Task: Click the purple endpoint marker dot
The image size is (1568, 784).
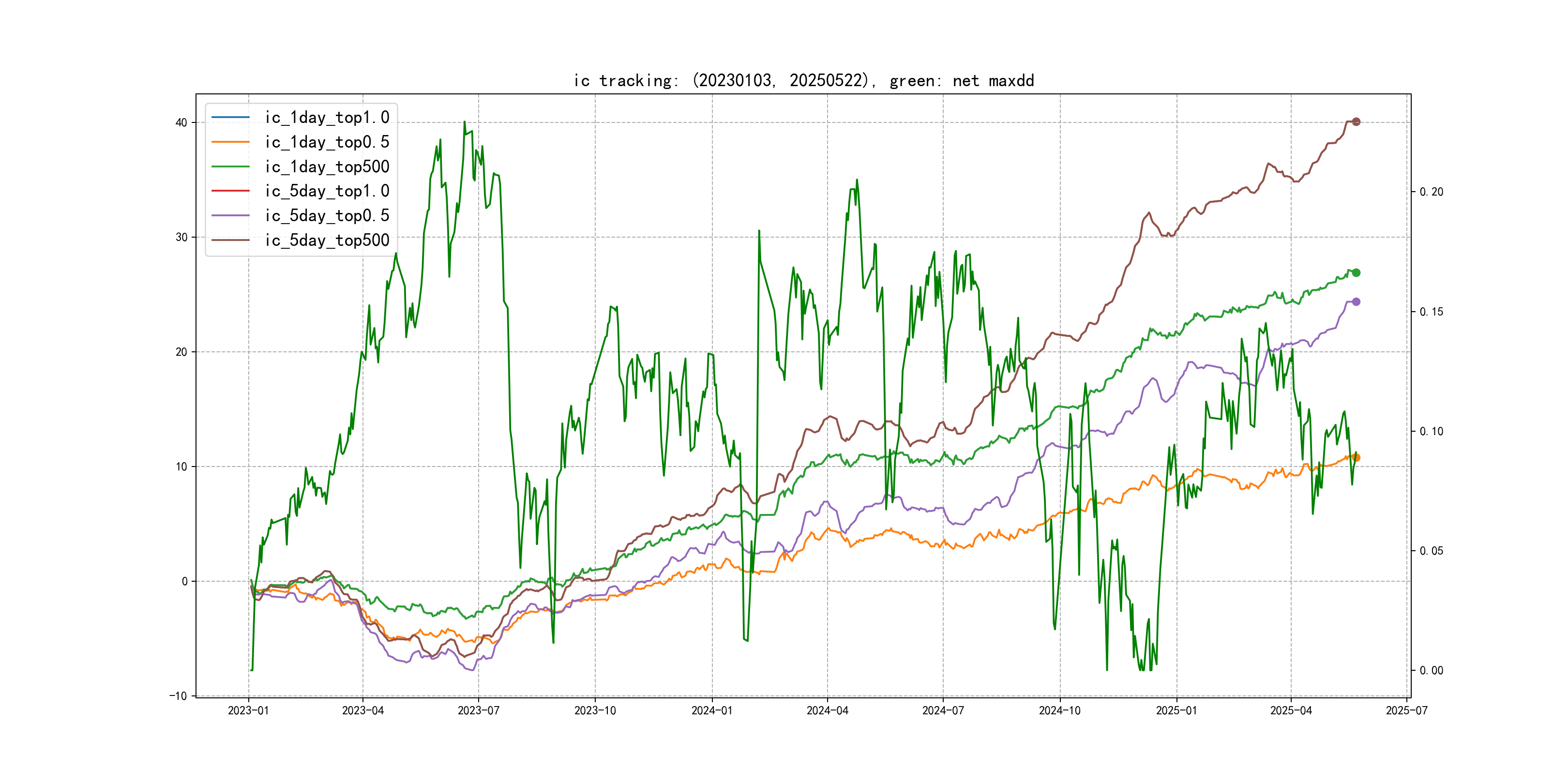Action: point(1356,302)
